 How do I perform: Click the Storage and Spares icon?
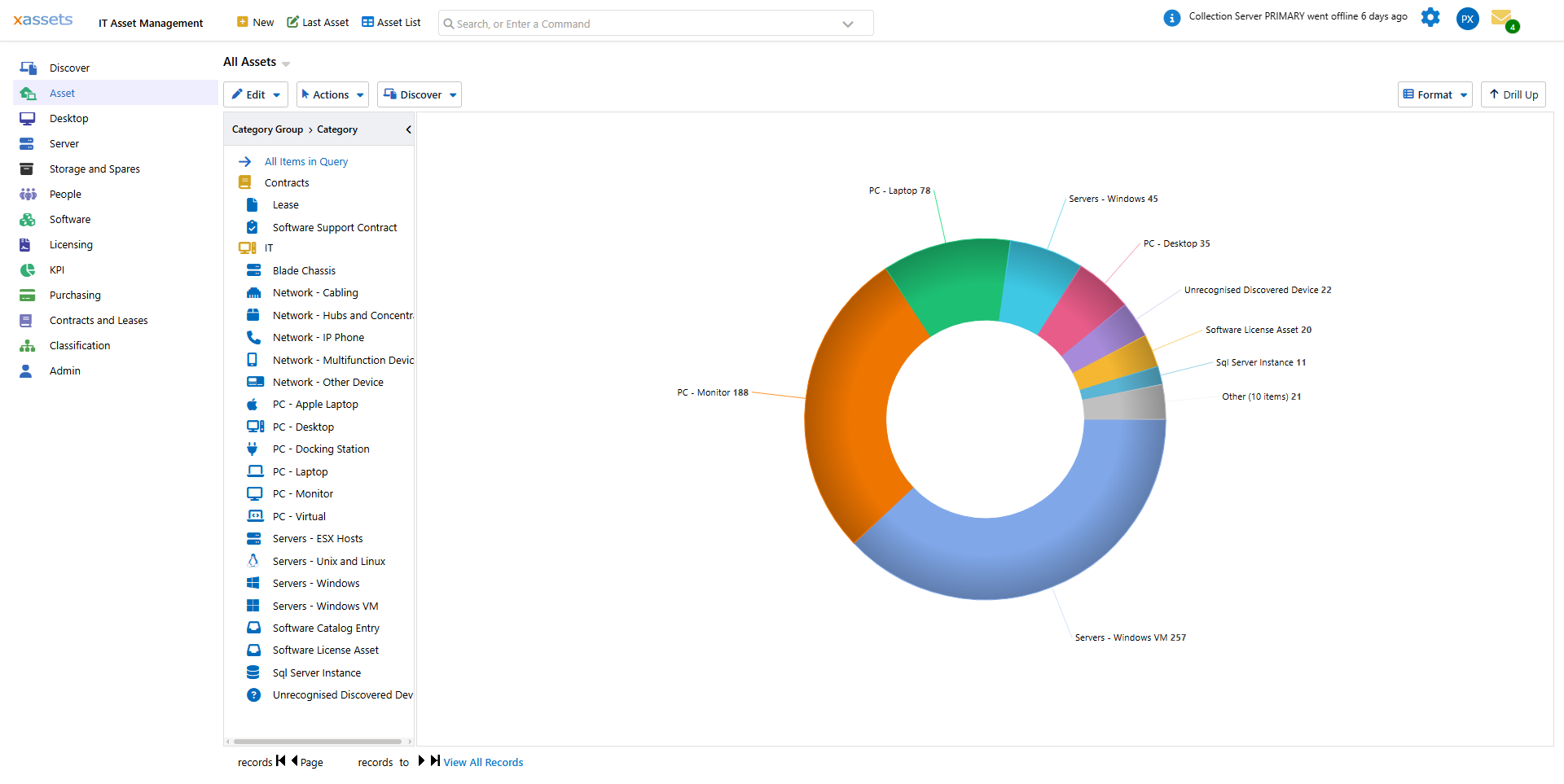27,169
